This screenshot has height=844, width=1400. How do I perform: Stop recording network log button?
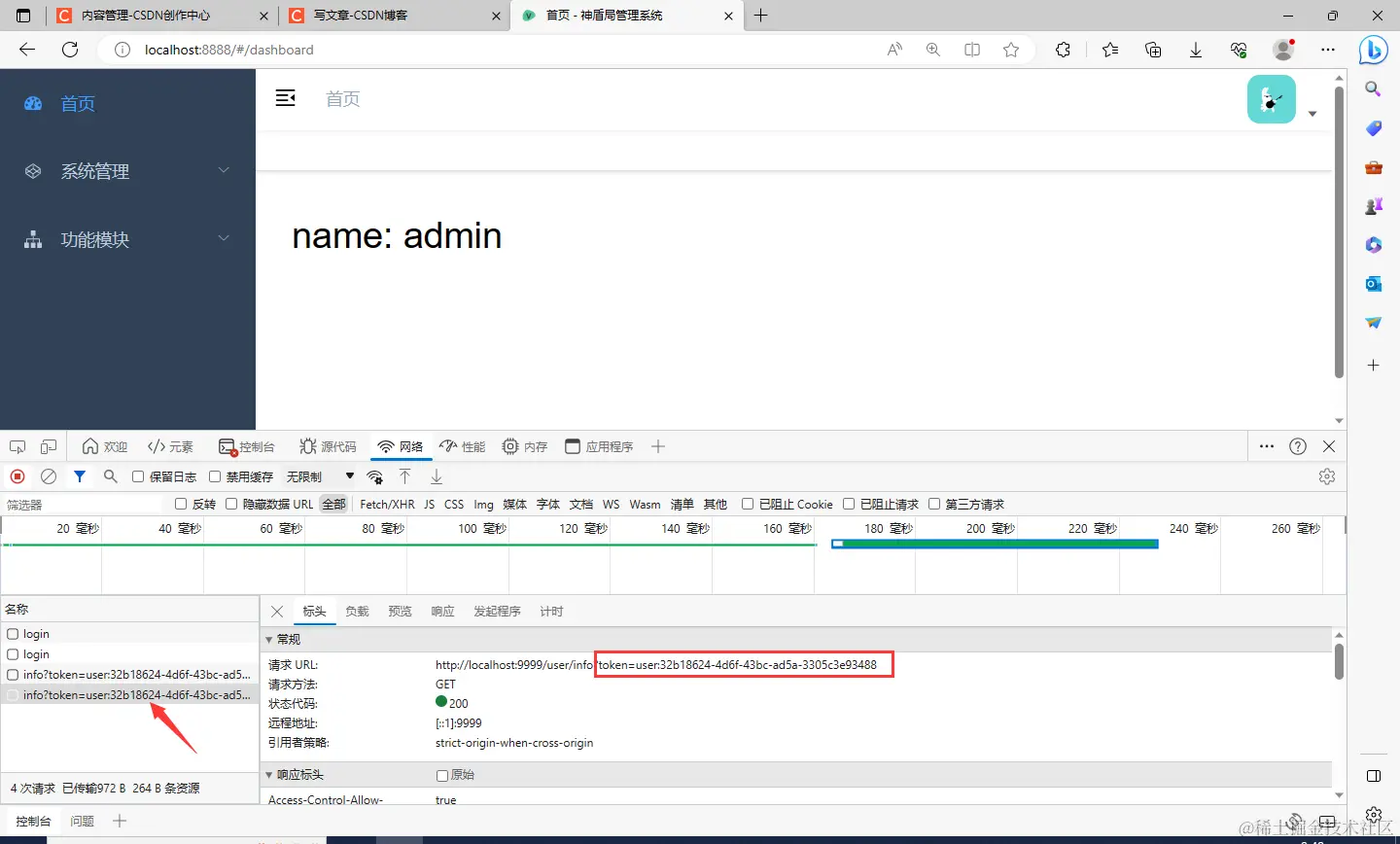(x=17, y=476)
